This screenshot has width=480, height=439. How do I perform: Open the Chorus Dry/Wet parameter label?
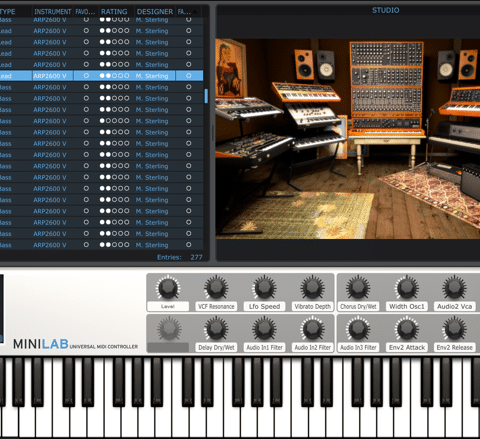358,306
